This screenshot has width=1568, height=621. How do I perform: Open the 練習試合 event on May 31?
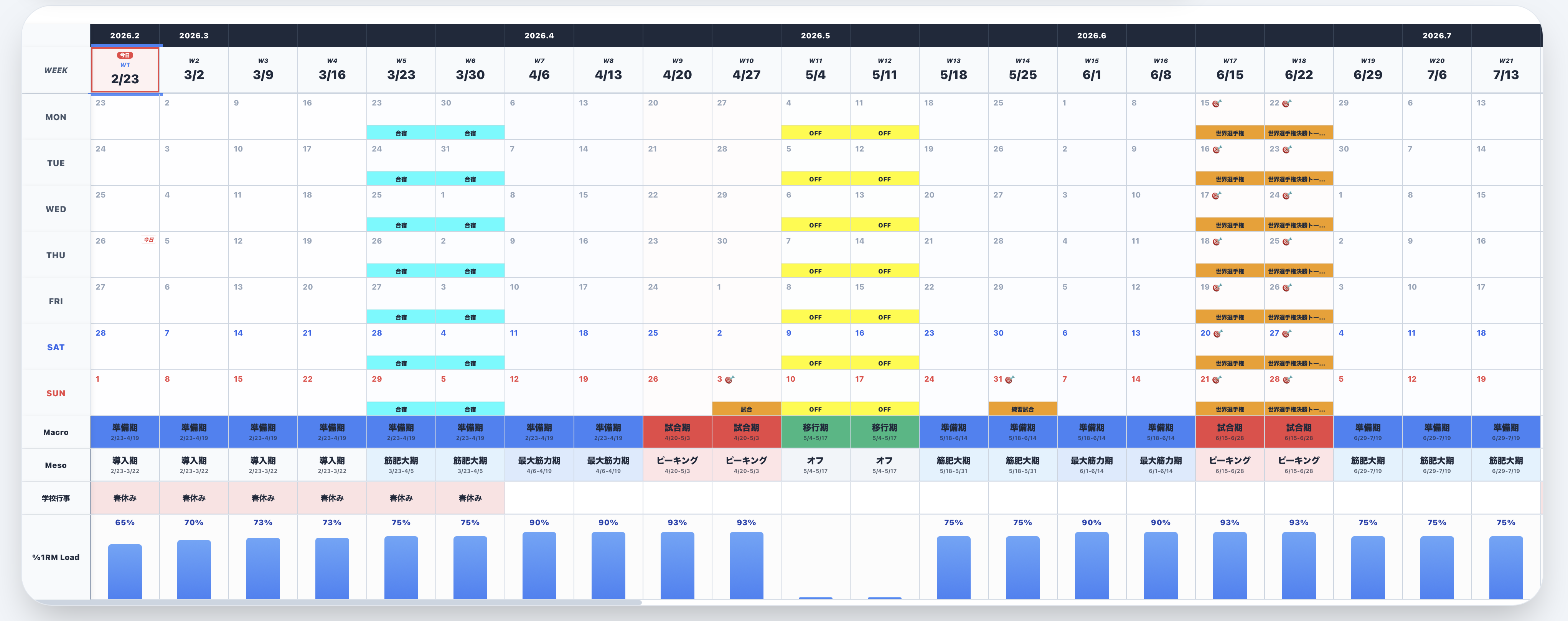(x=1022, y=409)
